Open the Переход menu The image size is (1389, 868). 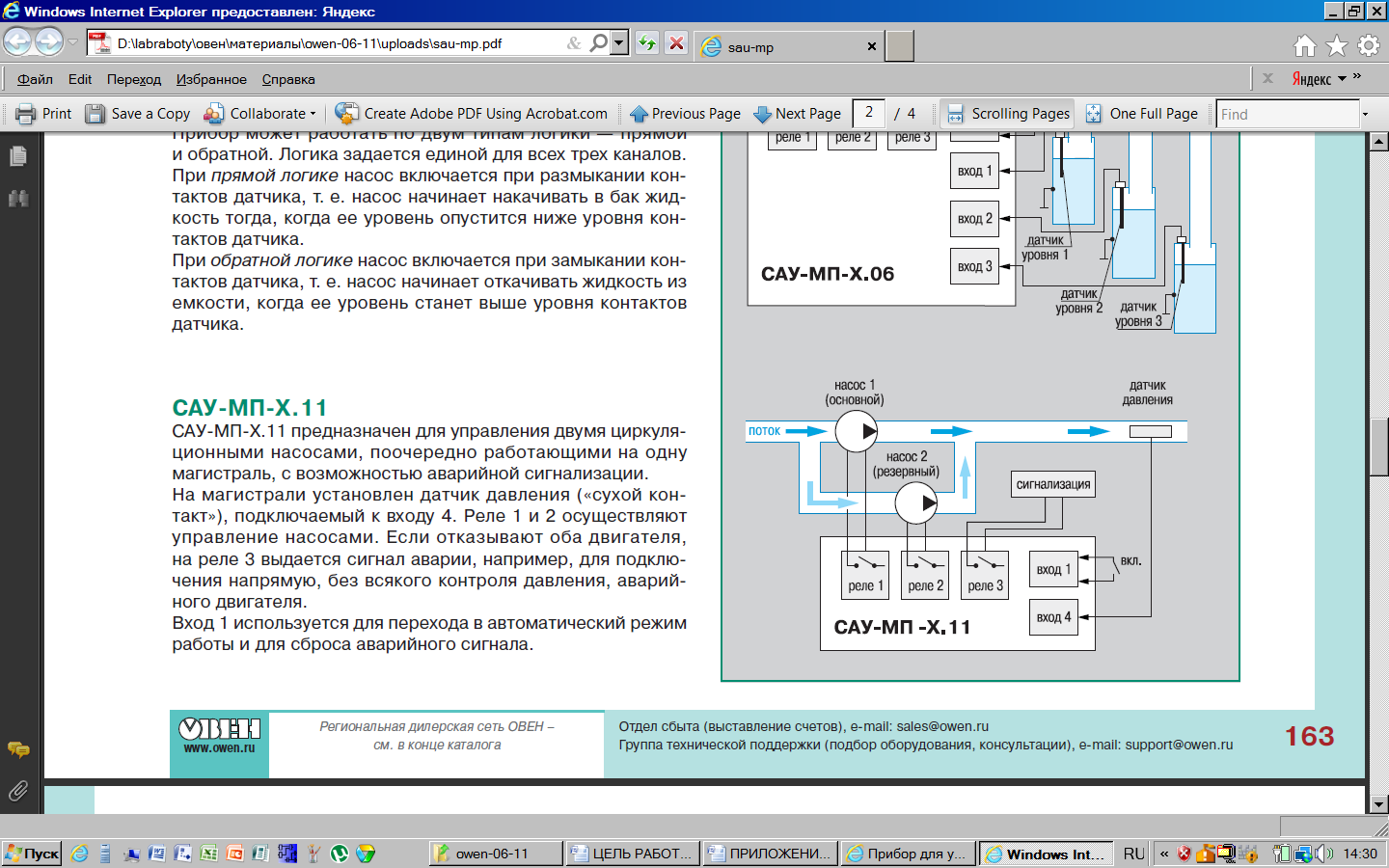[134, 79]
